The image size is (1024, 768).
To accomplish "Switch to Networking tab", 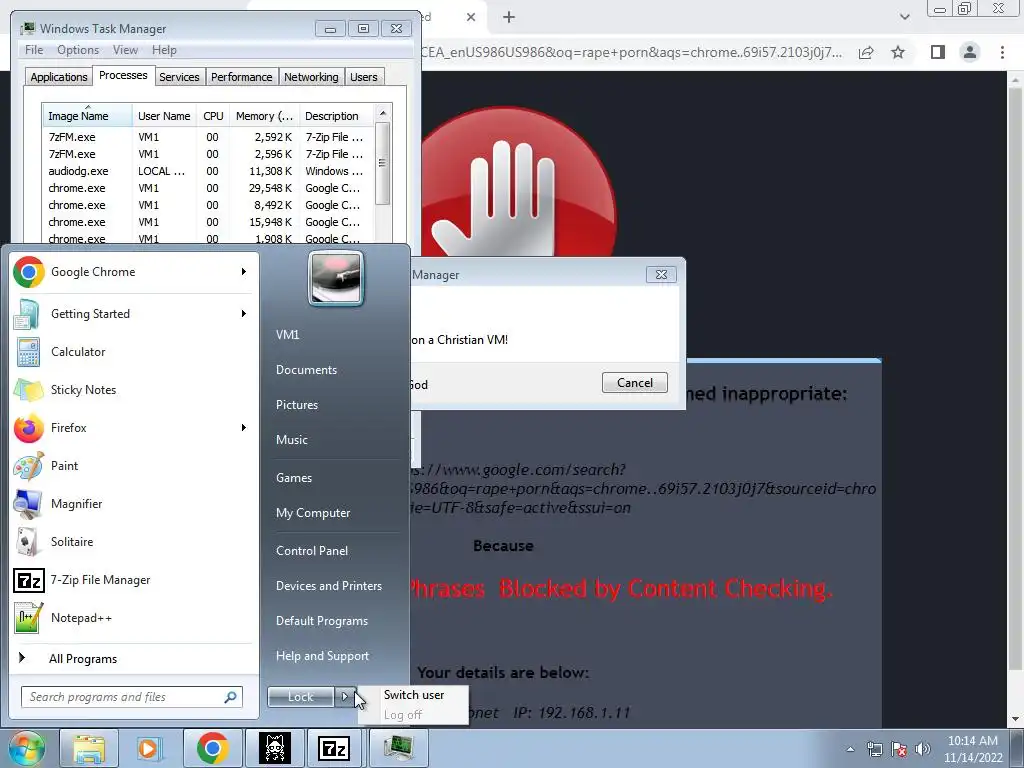I will (311, 77).
